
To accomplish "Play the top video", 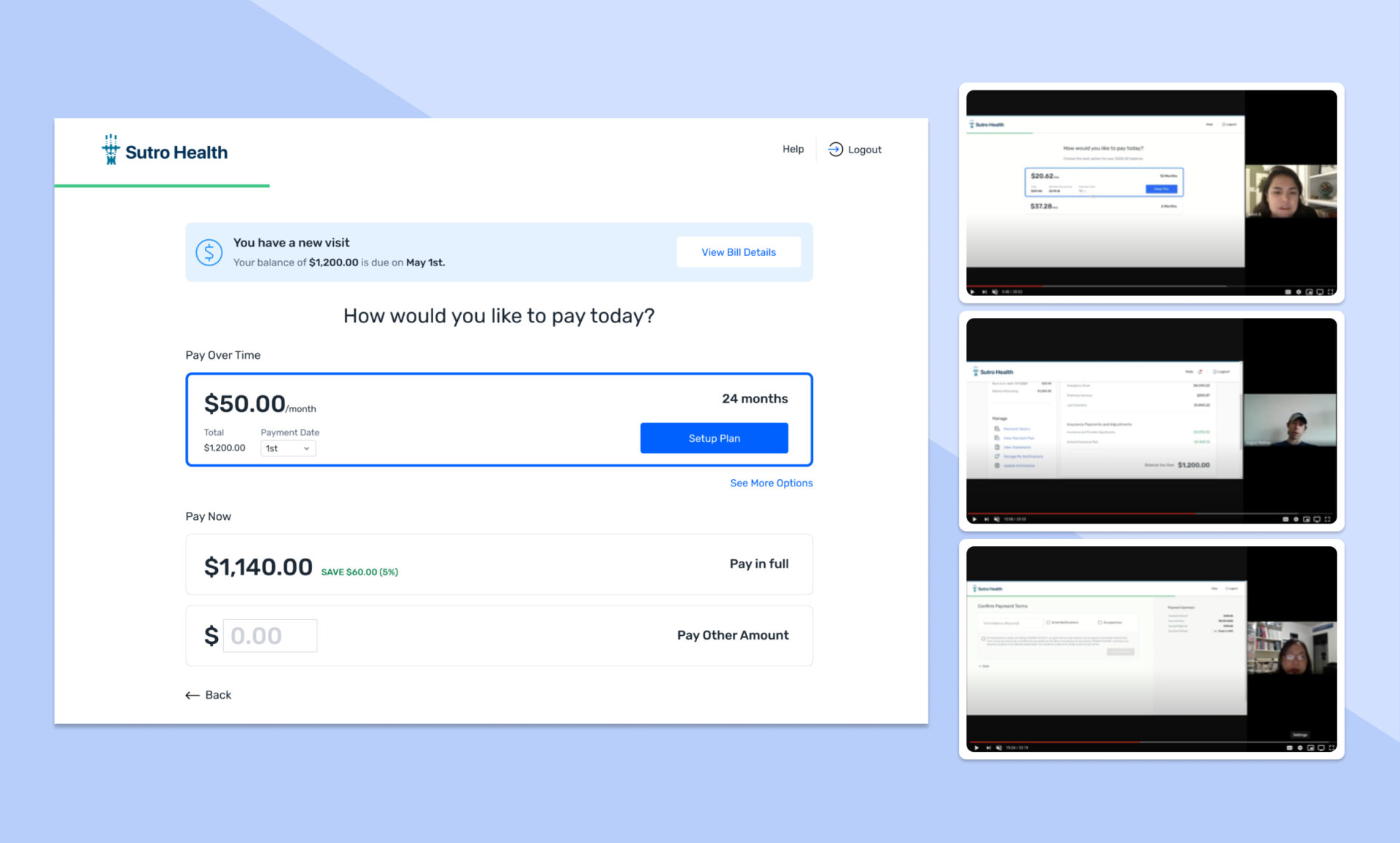I will (x=972, y=292).
